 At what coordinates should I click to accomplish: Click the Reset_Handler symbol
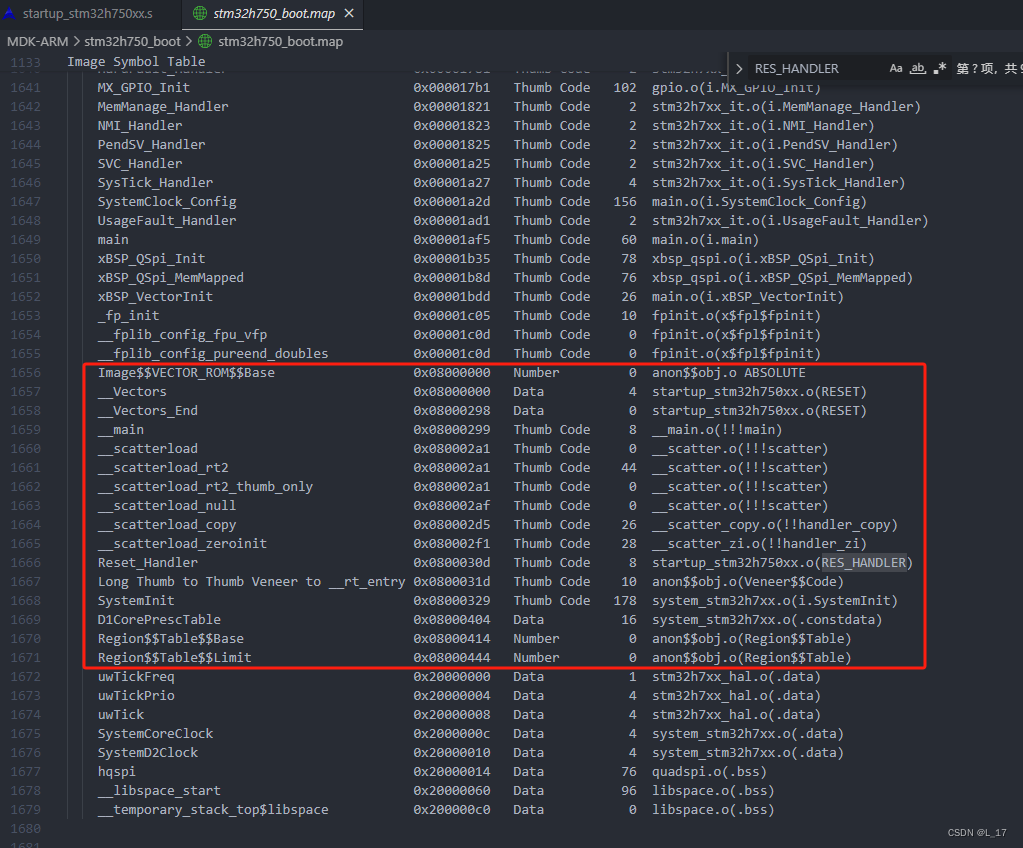coord(147,562)
